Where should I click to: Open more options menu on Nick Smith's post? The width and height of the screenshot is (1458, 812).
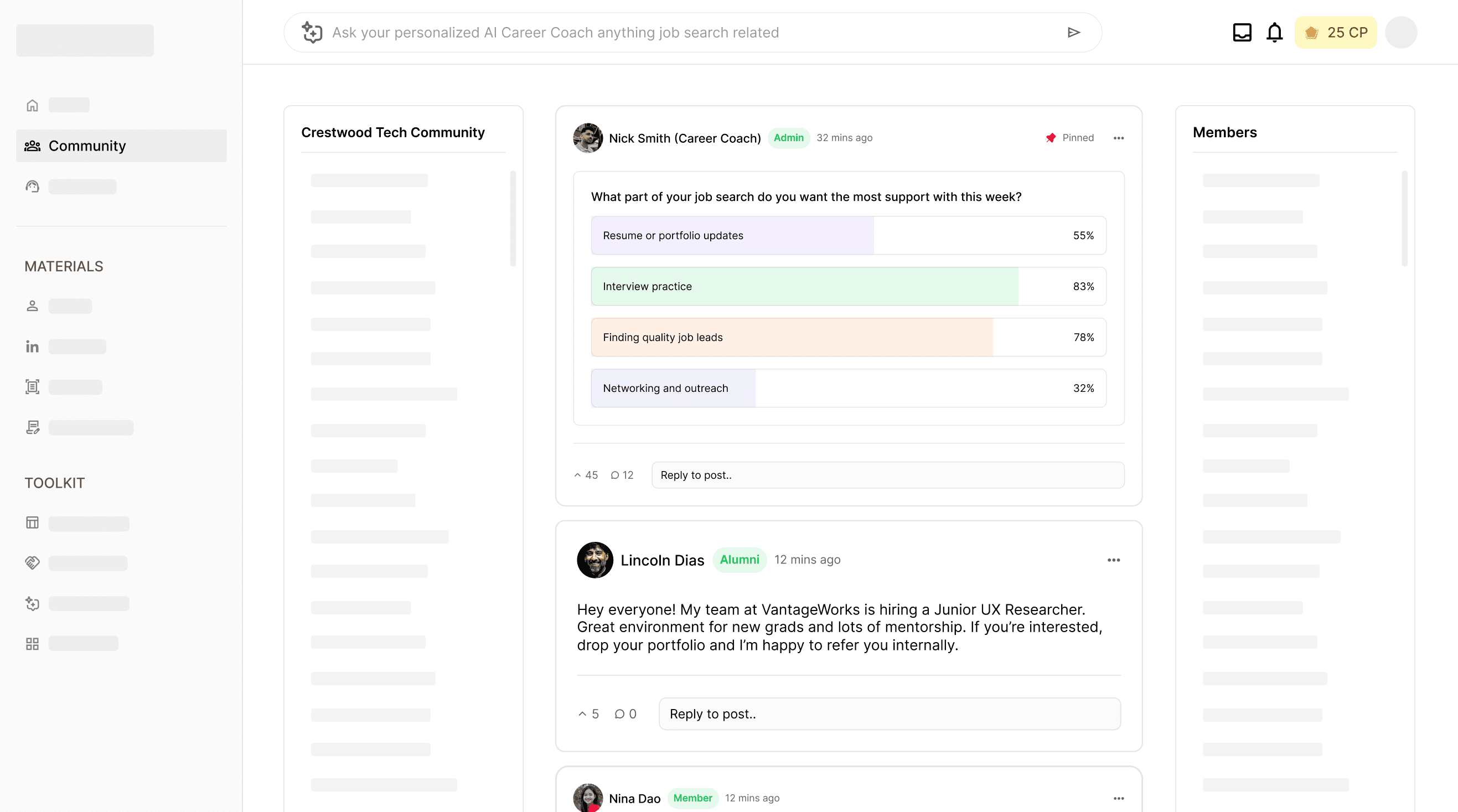click(1118, 138)
